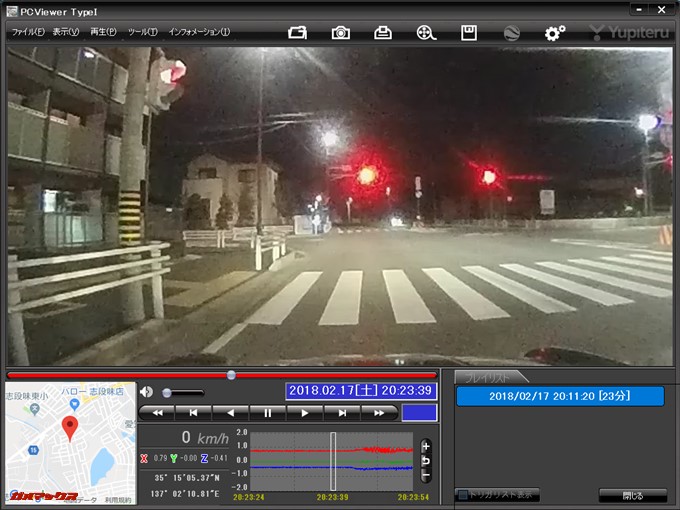Mute audio using the speaker icon

point(147,392)
